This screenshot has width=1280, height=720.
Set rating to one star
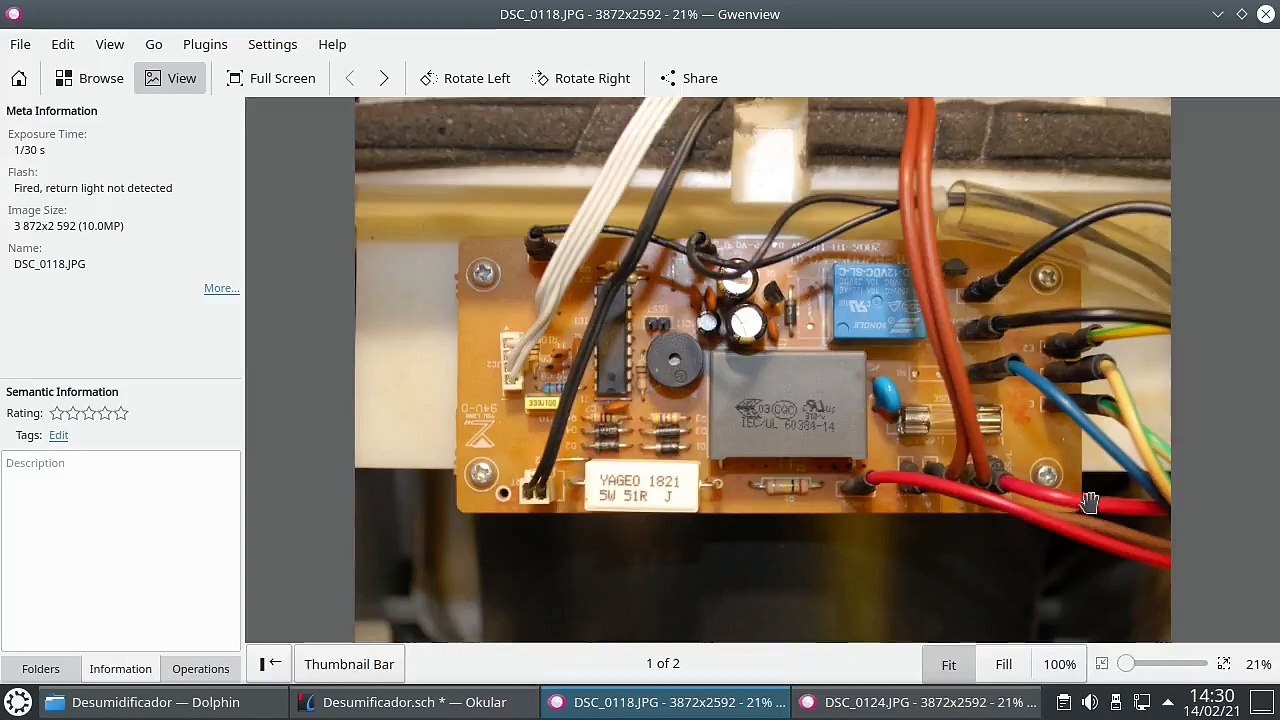click(57, 413)
